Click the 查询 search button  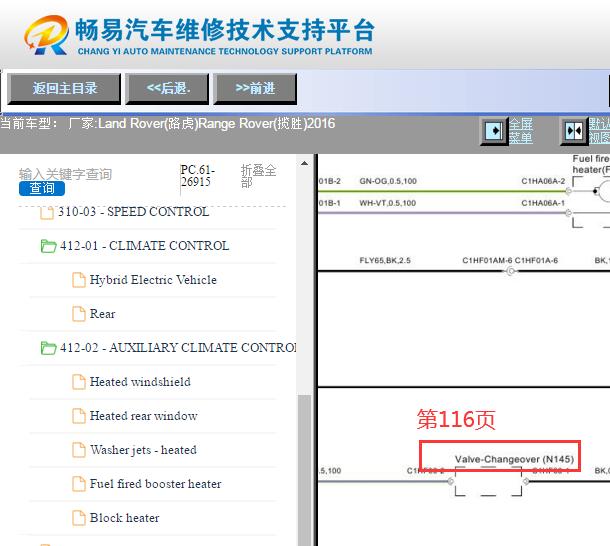(x=42, y=188)
